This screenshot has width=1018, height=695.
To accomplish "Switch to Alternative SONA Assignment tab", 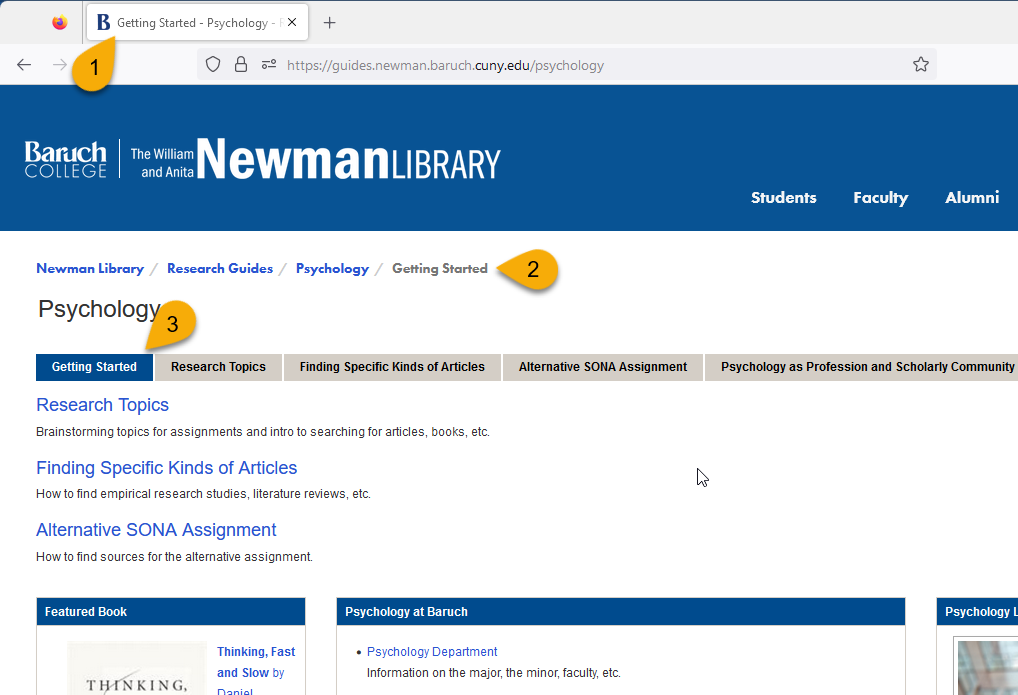I will (602, 367).
